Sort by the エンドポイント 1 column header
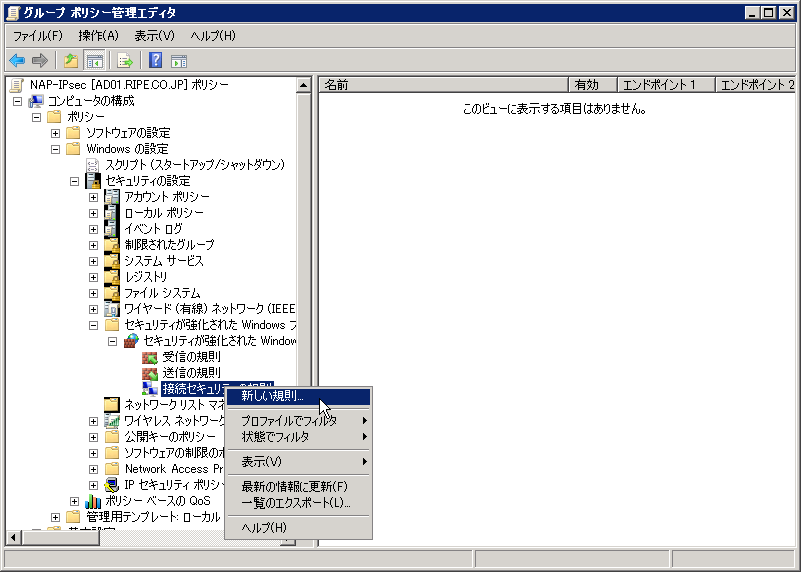Viewport: 801px width, 572px height. point(666,85)
